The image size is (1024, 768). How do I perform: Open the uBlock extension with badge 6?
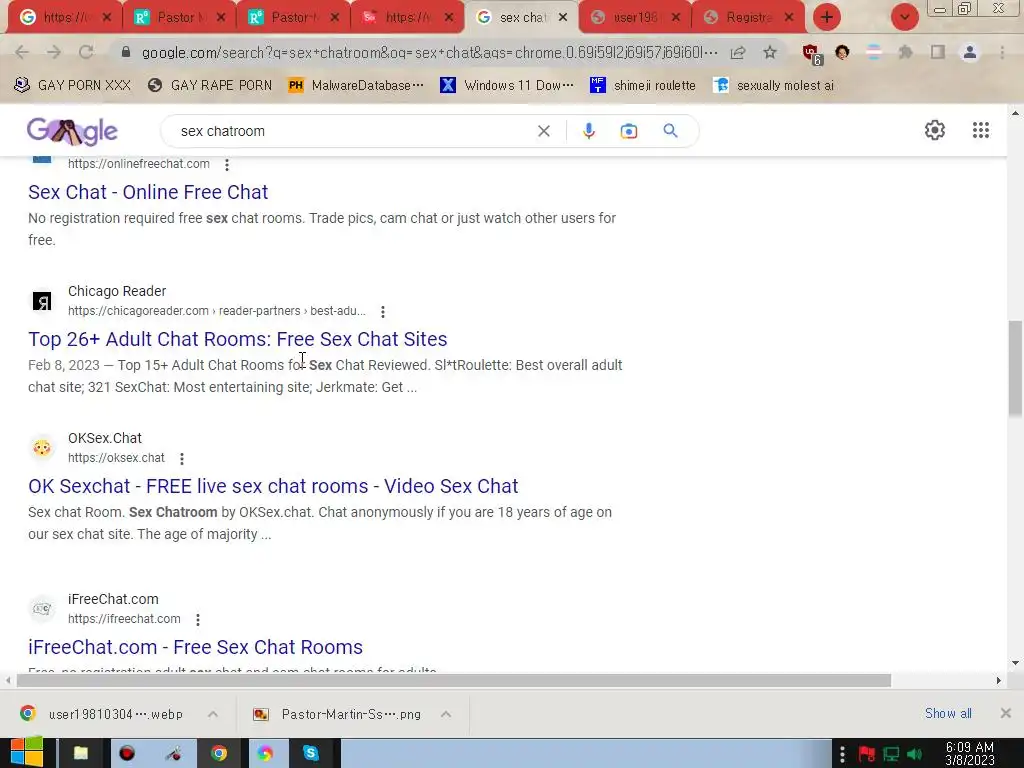(x=812, y=54)
